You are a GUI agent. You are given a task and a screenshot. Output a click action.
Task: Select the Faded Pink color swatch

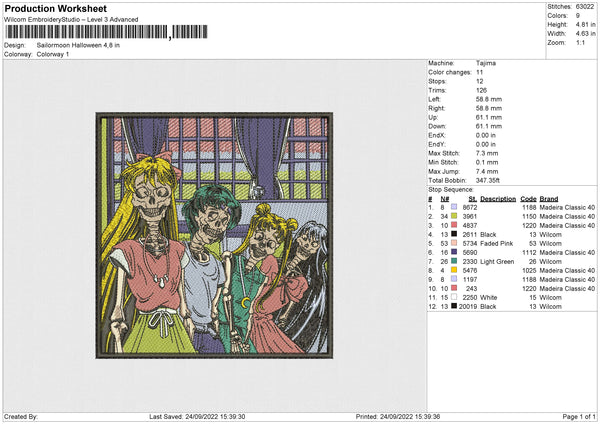(x=456, y=243)
